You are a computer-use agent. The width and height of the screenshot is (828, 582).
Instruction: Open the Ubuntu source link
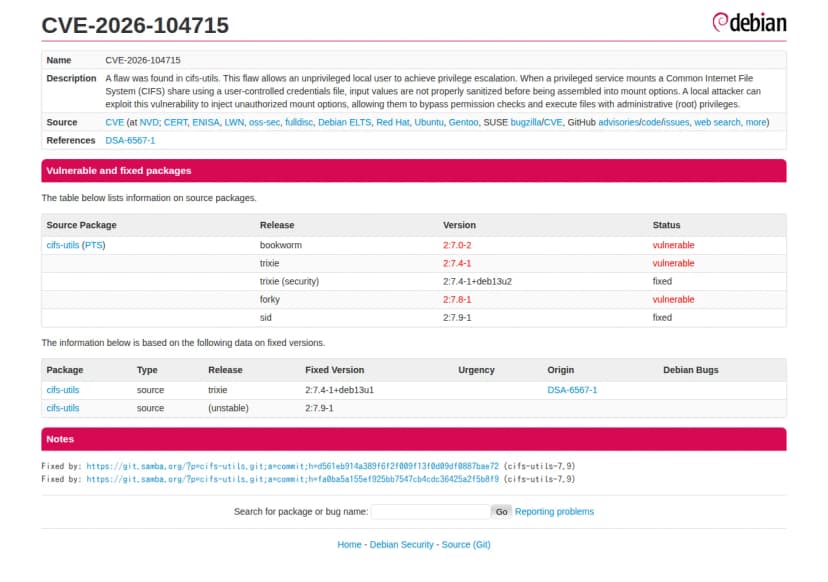[428, 123]
